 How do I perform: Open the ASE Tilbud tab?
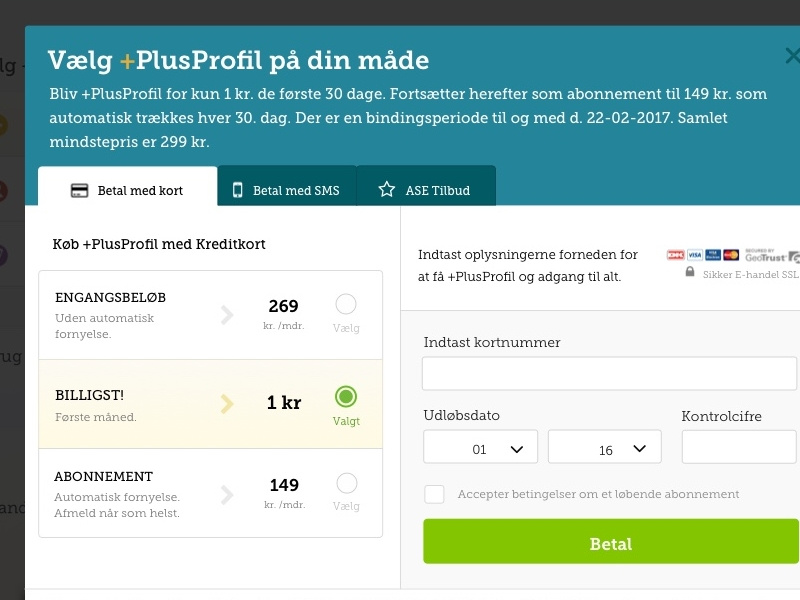click(426, 186)
